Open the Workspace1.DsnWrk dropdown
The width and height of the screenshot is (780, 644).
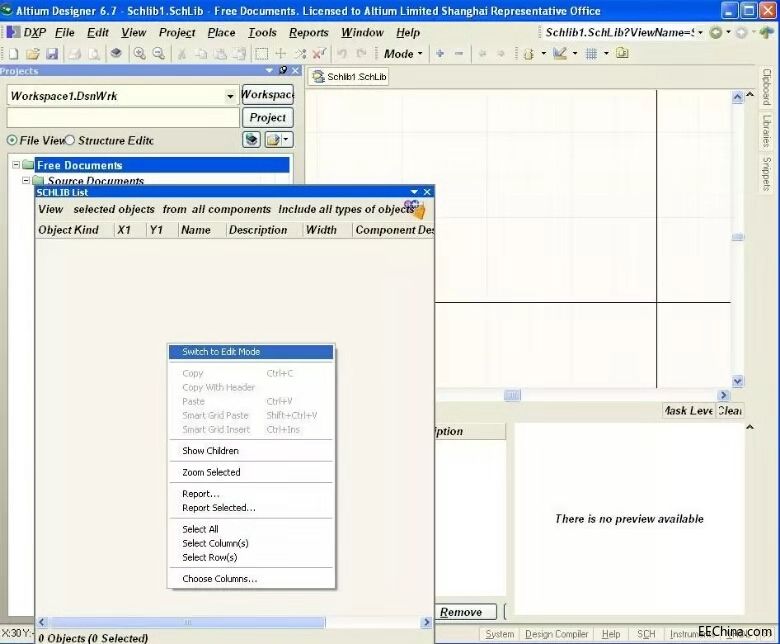pyautogui.click(x=230, y=96)
